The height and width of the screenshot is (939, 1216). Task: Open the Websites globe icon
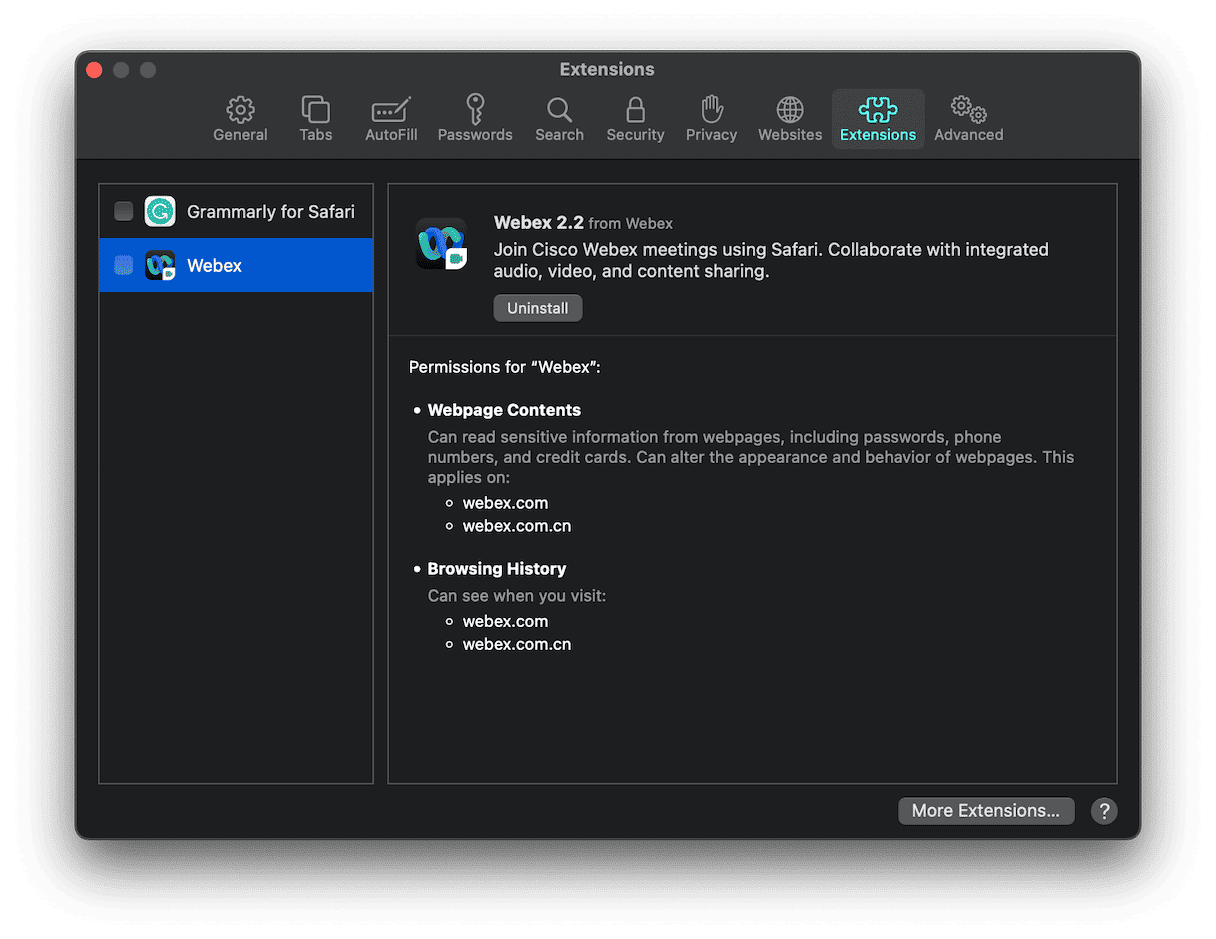click(790, 109)
